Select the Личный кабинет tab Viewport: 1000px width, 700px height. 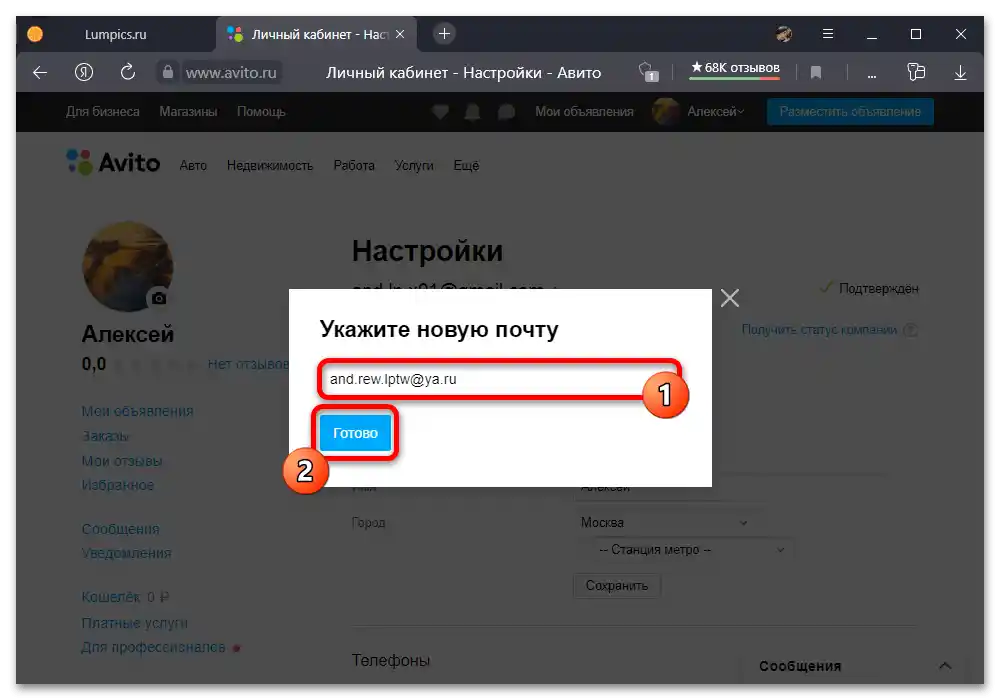click(317, 34)
